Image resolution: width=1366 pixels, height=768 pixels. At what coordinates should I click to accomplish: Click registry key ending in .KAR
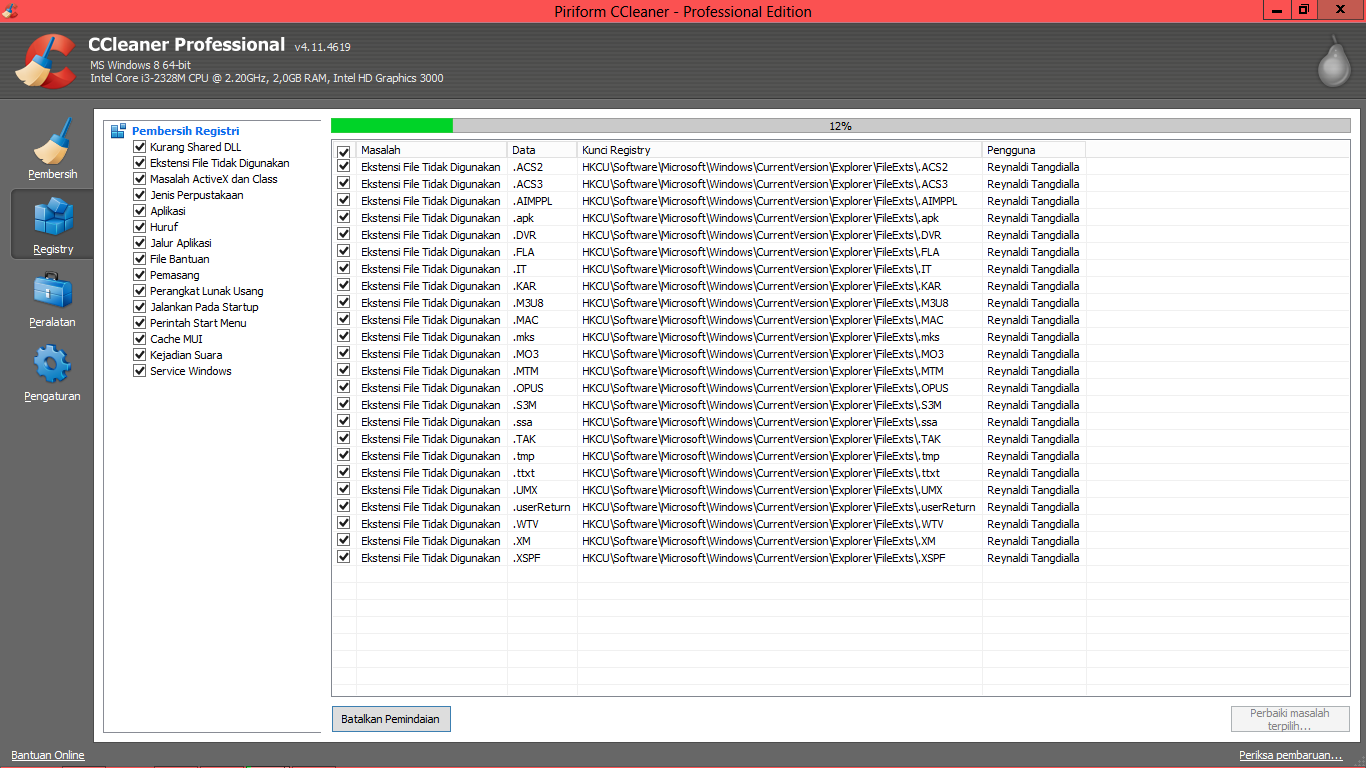761,286
